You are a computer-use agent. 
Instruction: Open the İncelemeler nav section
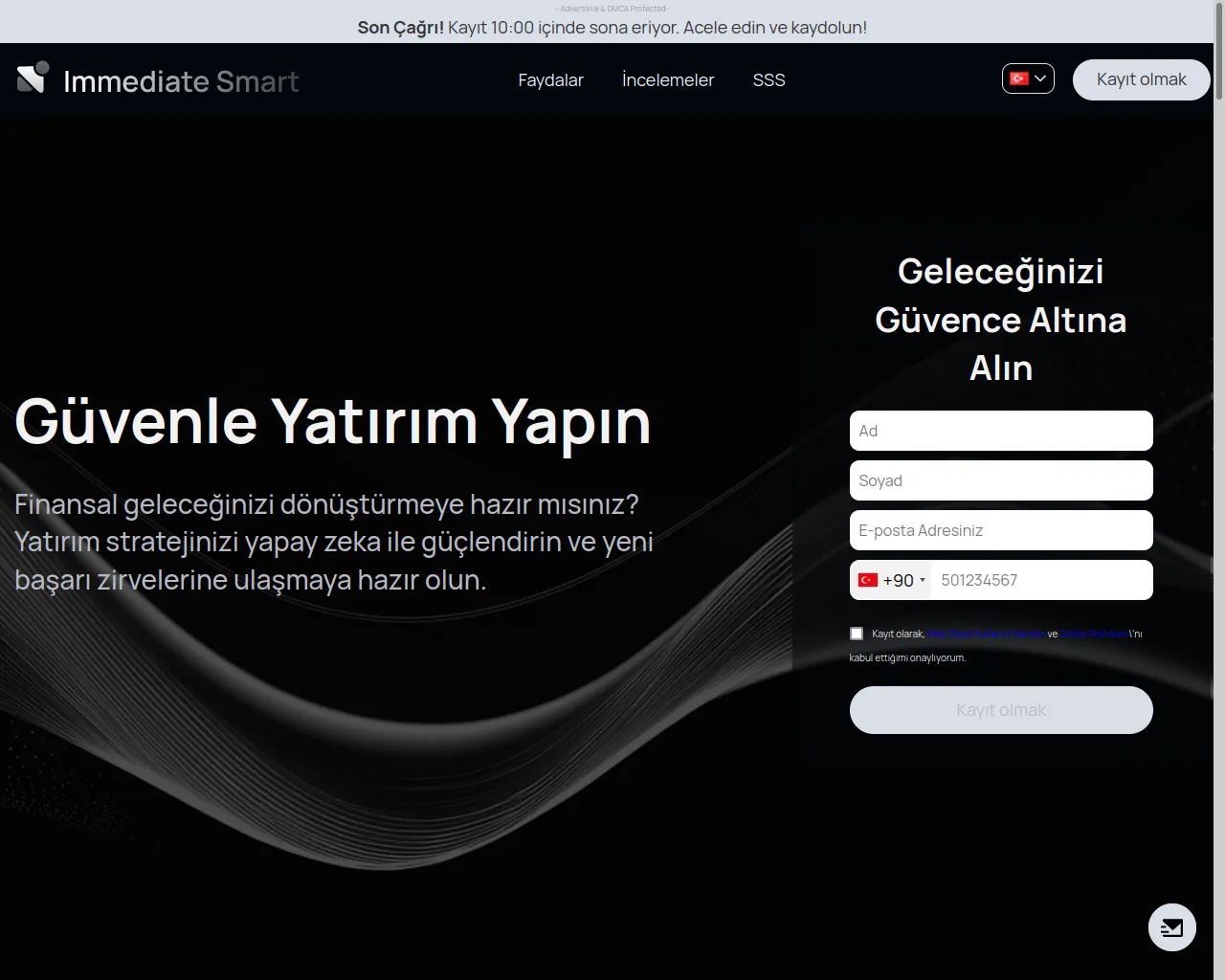tap(668, 80)
